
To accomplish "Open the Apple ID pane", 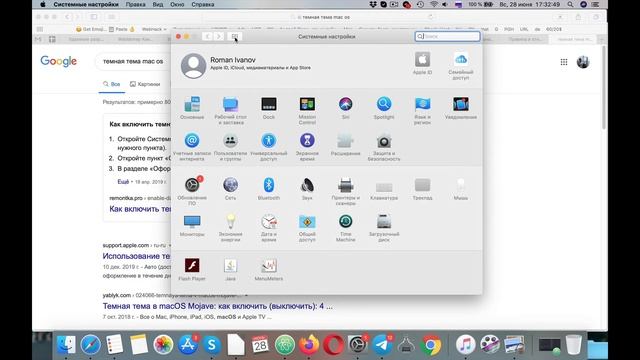I will [x=422, y=63].
